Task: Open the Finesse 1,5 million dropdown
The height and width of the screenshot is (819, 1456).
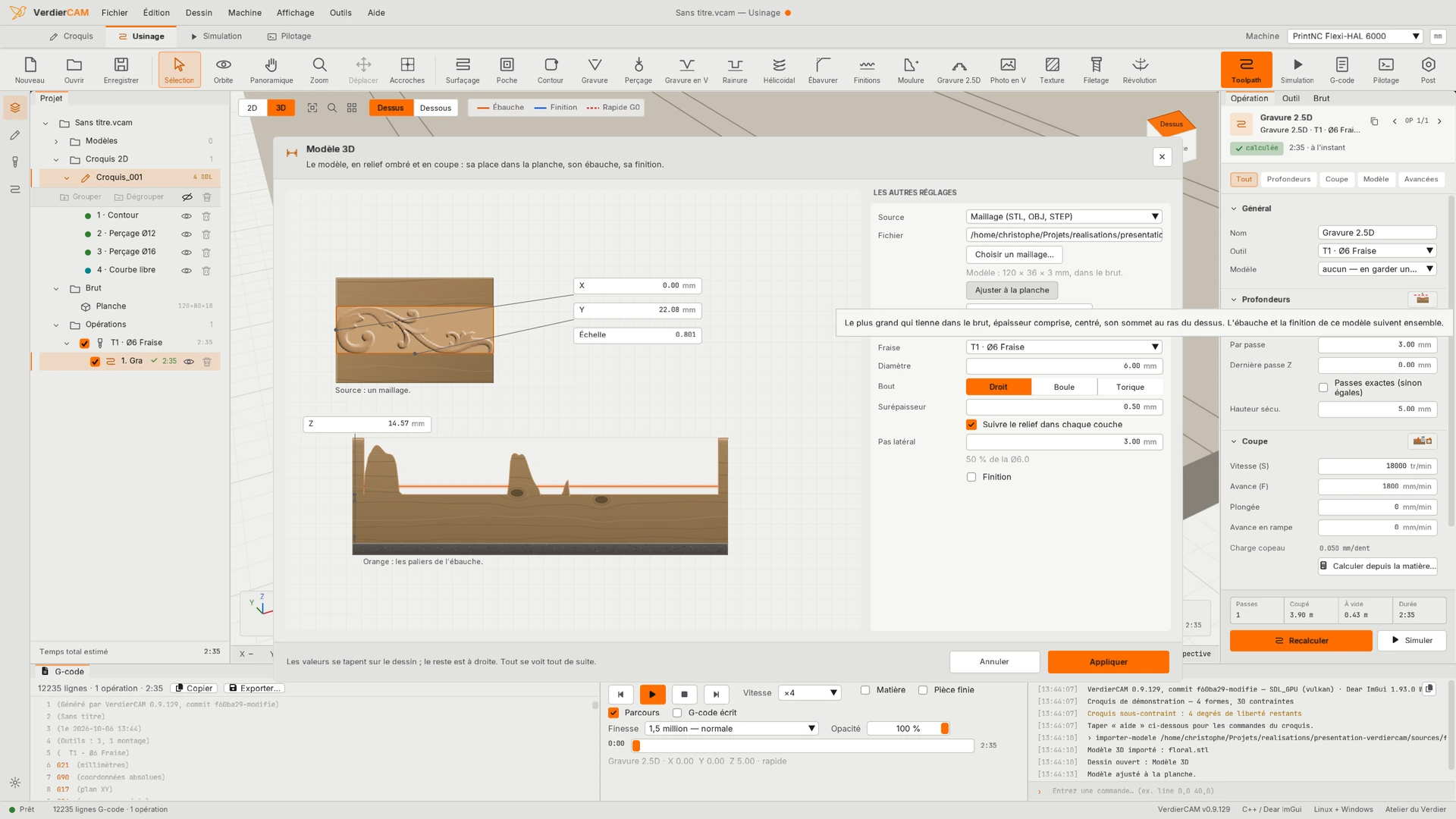Action: click(732, 729)
